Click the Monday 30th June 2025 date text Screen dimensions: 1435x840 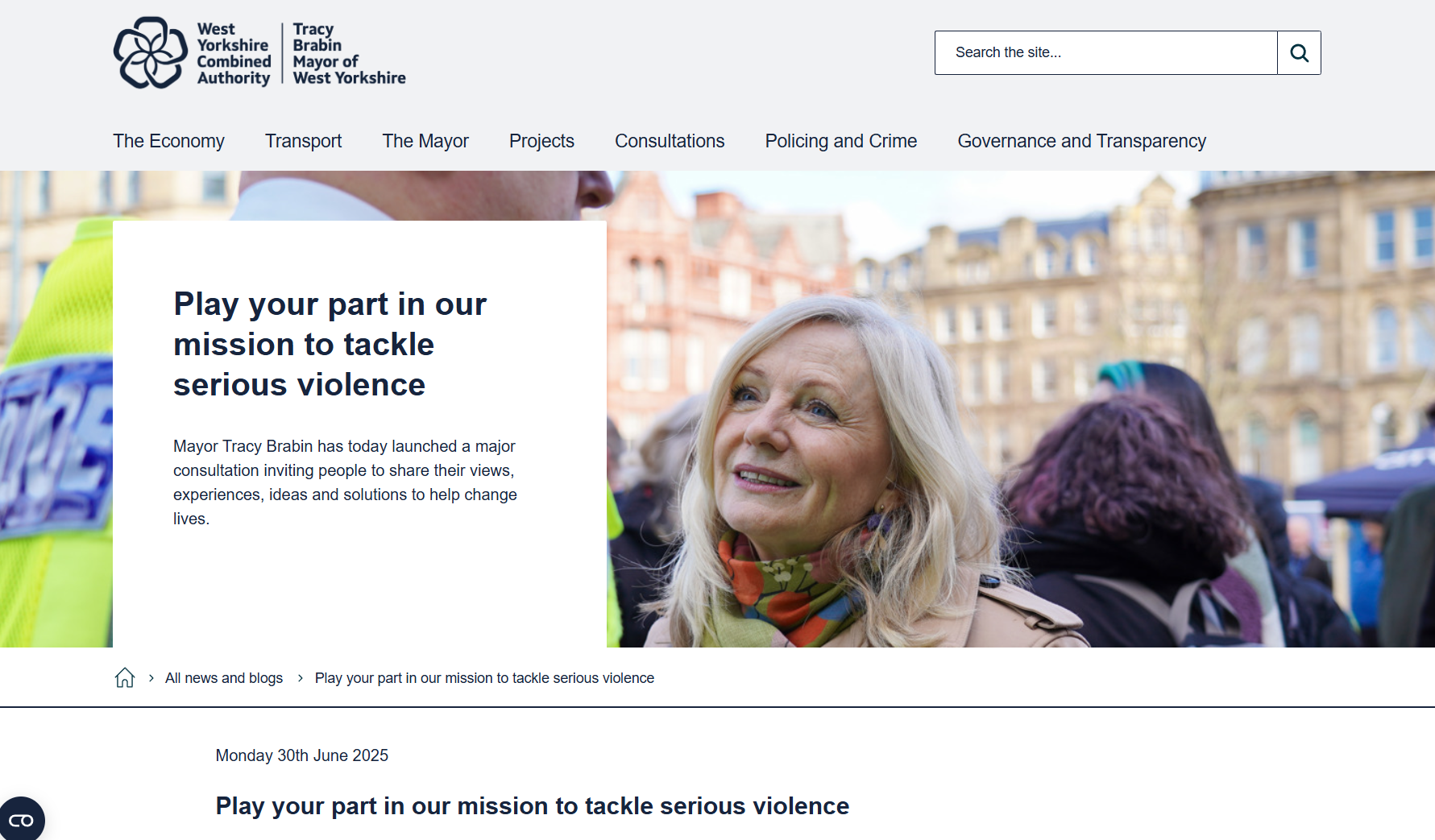(x=301, y=755)
